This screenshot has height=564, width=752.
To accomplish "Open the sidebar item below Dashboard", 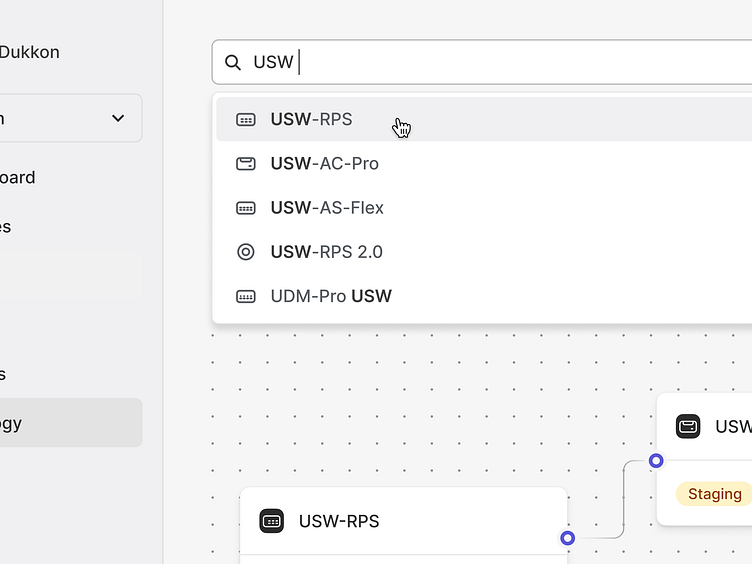I will tap(8, 227).
